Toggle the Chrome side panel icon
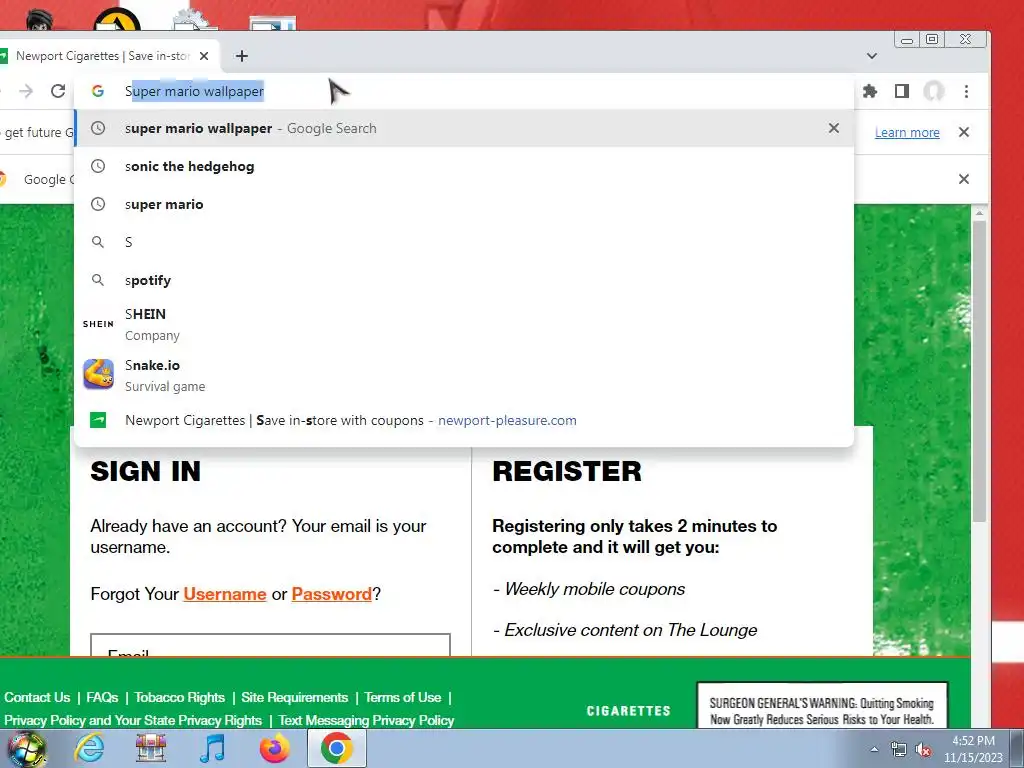Viewport: 1024px width, 768px height. click(x=902, y=91)
